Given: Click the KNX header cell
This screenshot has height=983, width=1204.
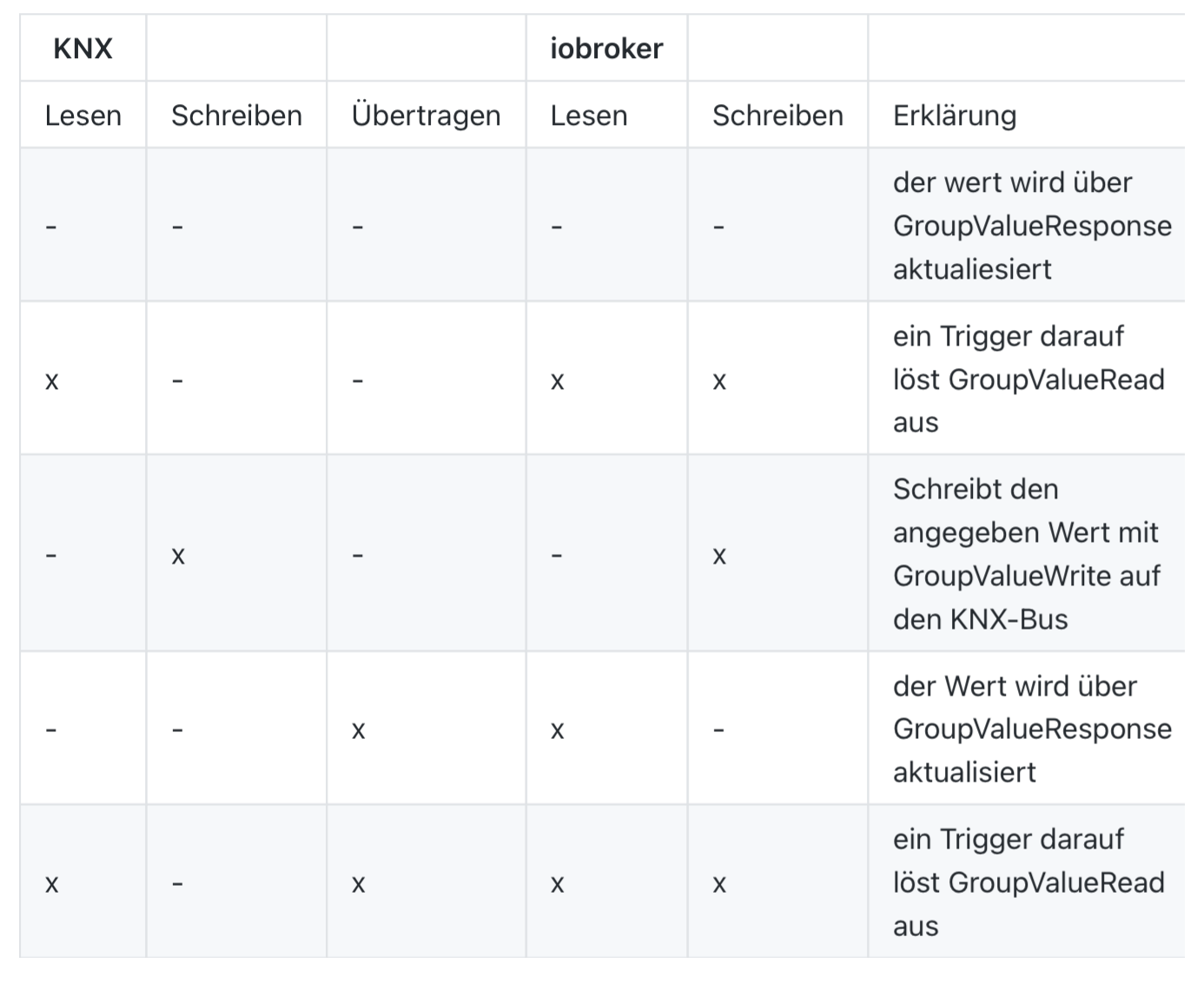Looking at the screenshot, I should point(83,49).
